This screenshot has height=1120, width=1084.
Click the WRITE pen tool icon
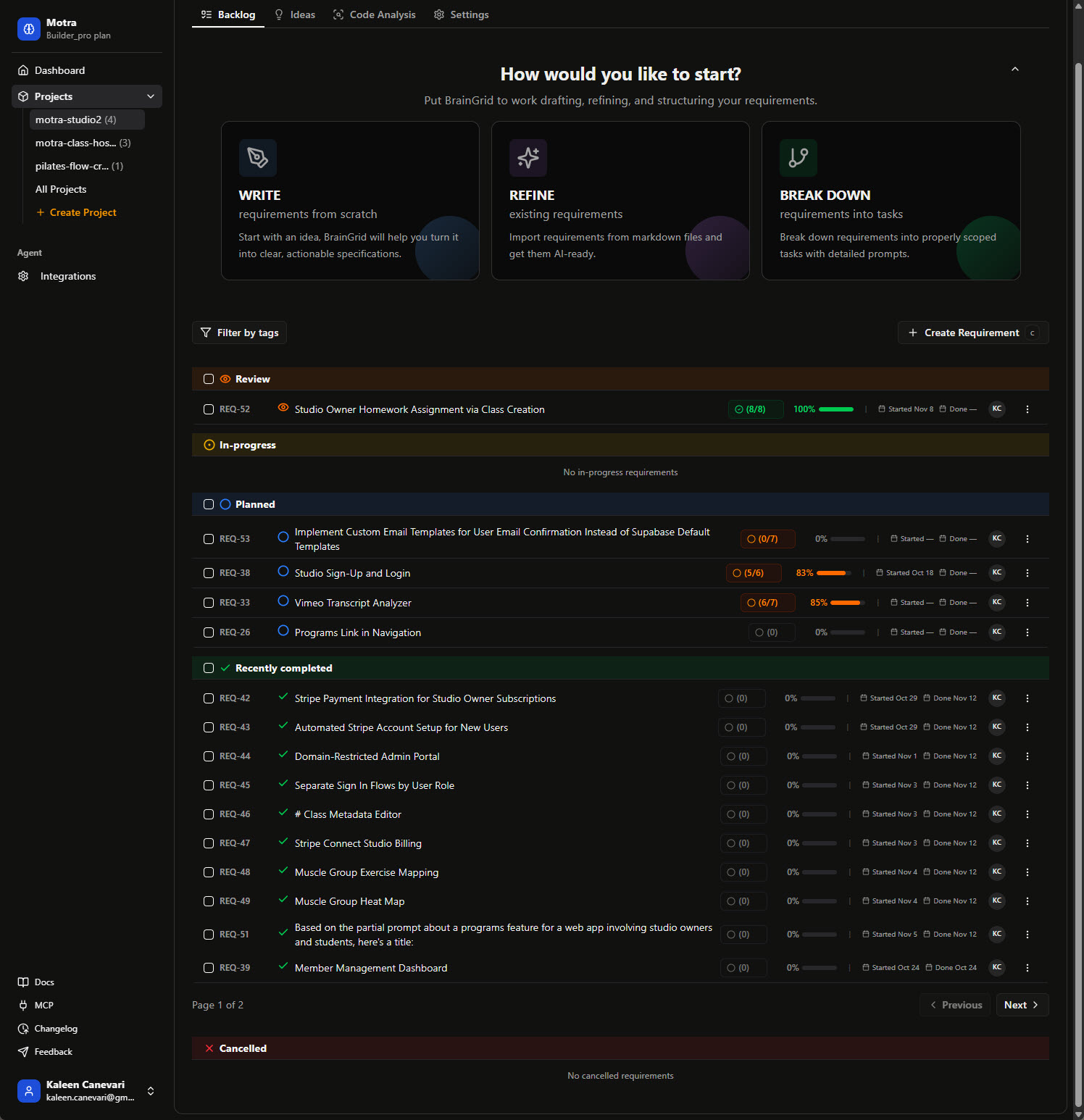tap(258, 158)
